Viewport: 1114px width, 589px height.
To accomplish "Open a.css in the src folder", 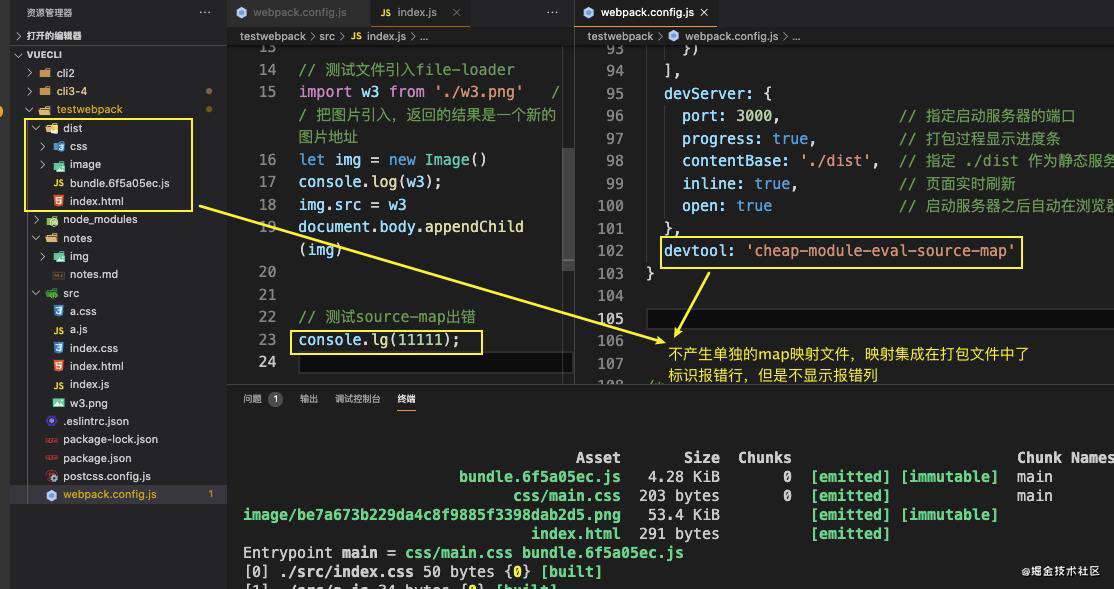I will coord(83,311).
